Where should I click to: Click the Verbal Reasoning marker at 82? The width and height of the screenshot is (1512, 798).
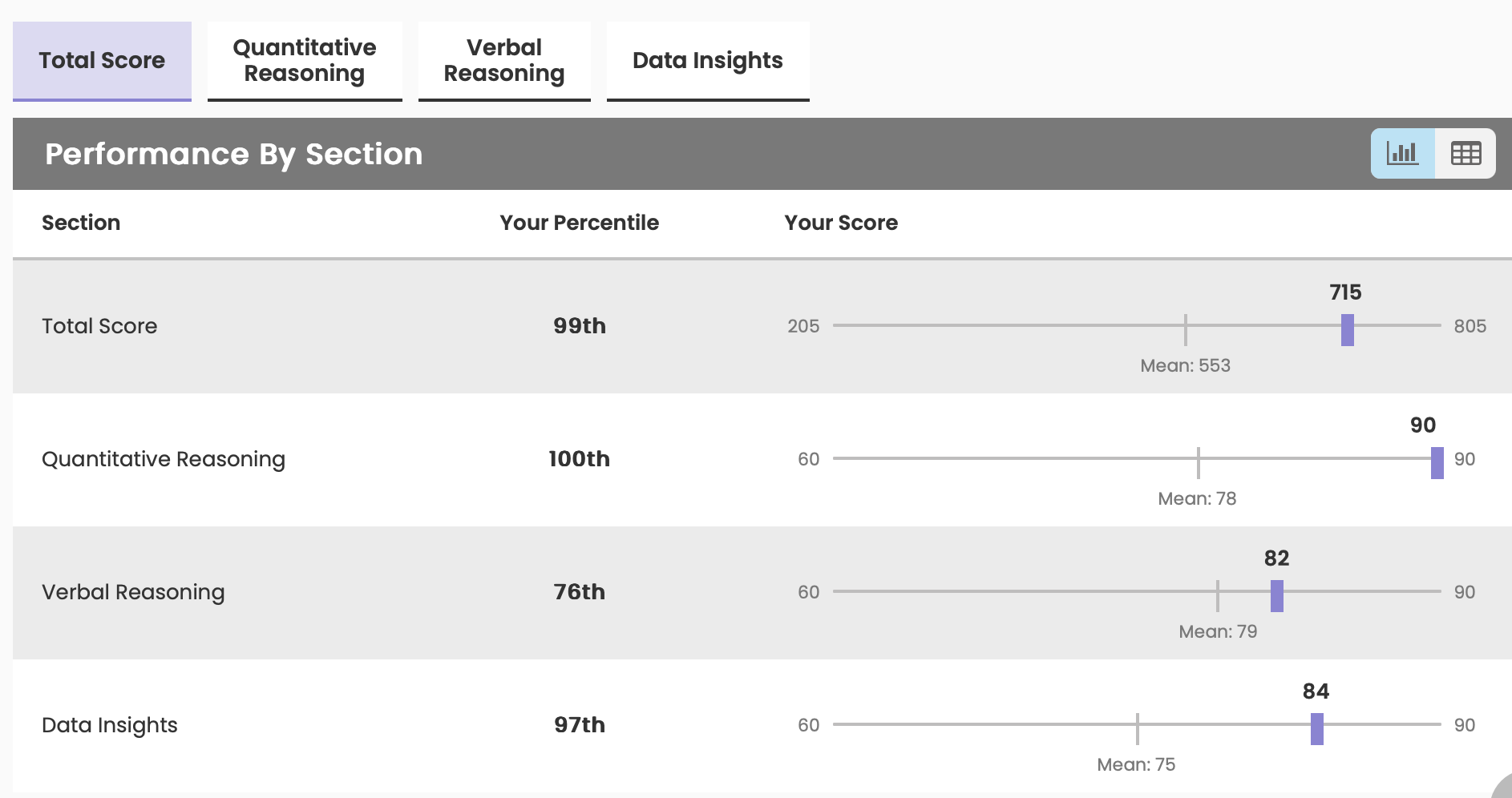[1277, 592]
